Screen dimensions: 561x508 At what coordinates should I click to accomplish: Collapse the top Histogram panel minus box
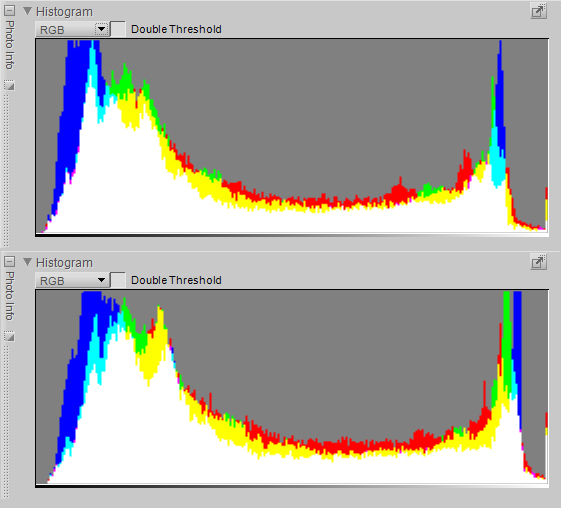(9, 11)
